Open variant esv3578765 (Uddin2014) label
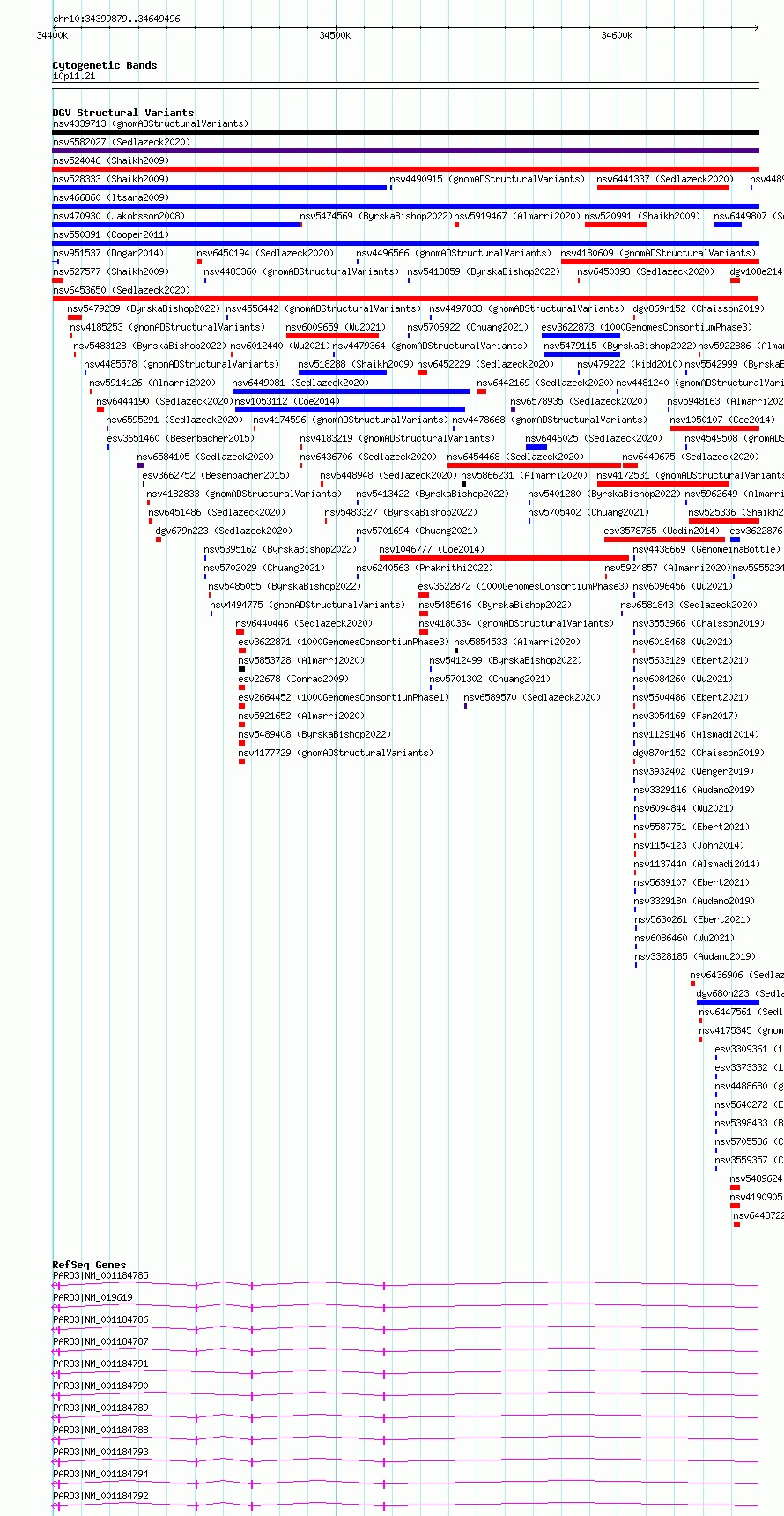The height and width of the screenshot is (1516, 784). pos(662,531)
